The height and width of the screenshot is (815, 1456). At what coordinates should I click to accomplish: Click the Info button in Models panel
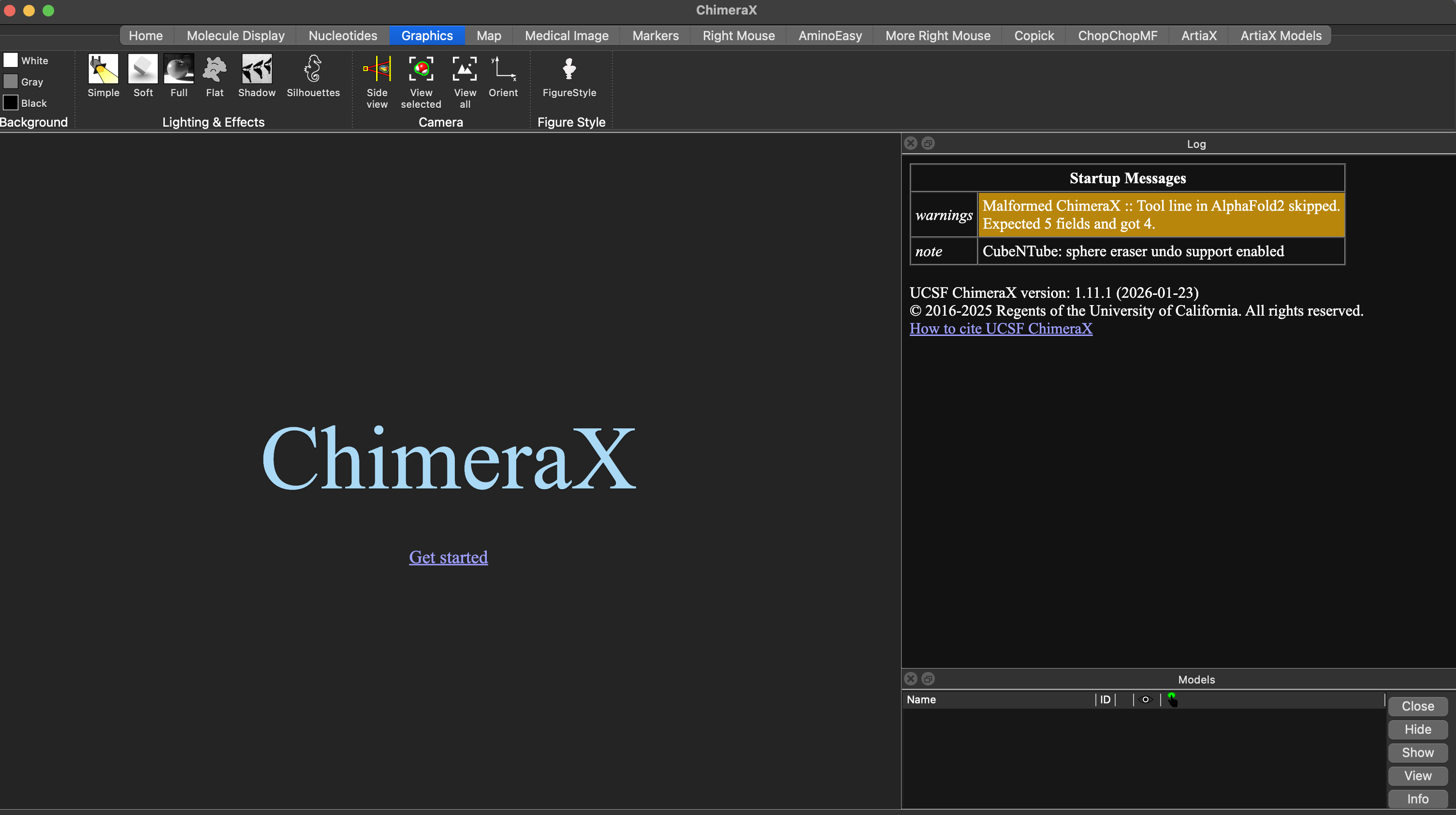pyautogui.click(x=1417, y=799)
